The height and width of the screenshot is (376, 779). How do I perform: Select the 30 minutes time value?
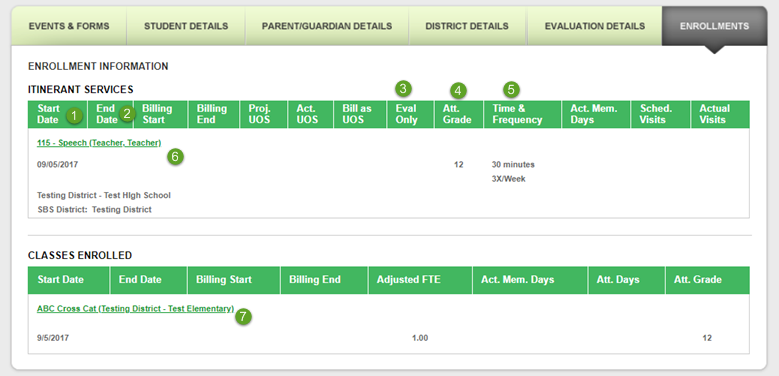pyautogui.click(x=513, y=164)
